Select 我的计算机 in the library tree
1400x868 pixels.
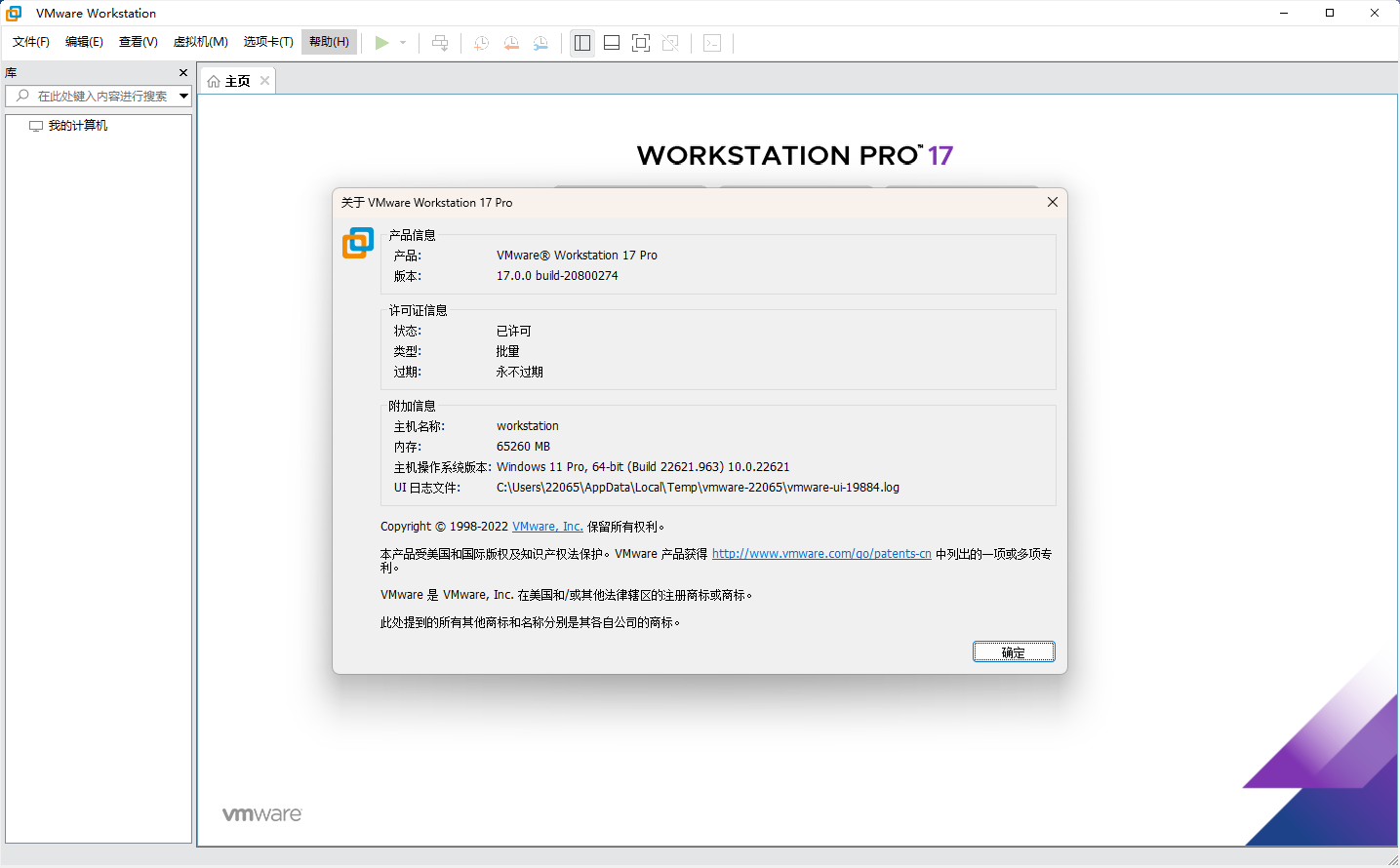click(x=78, y=126)
